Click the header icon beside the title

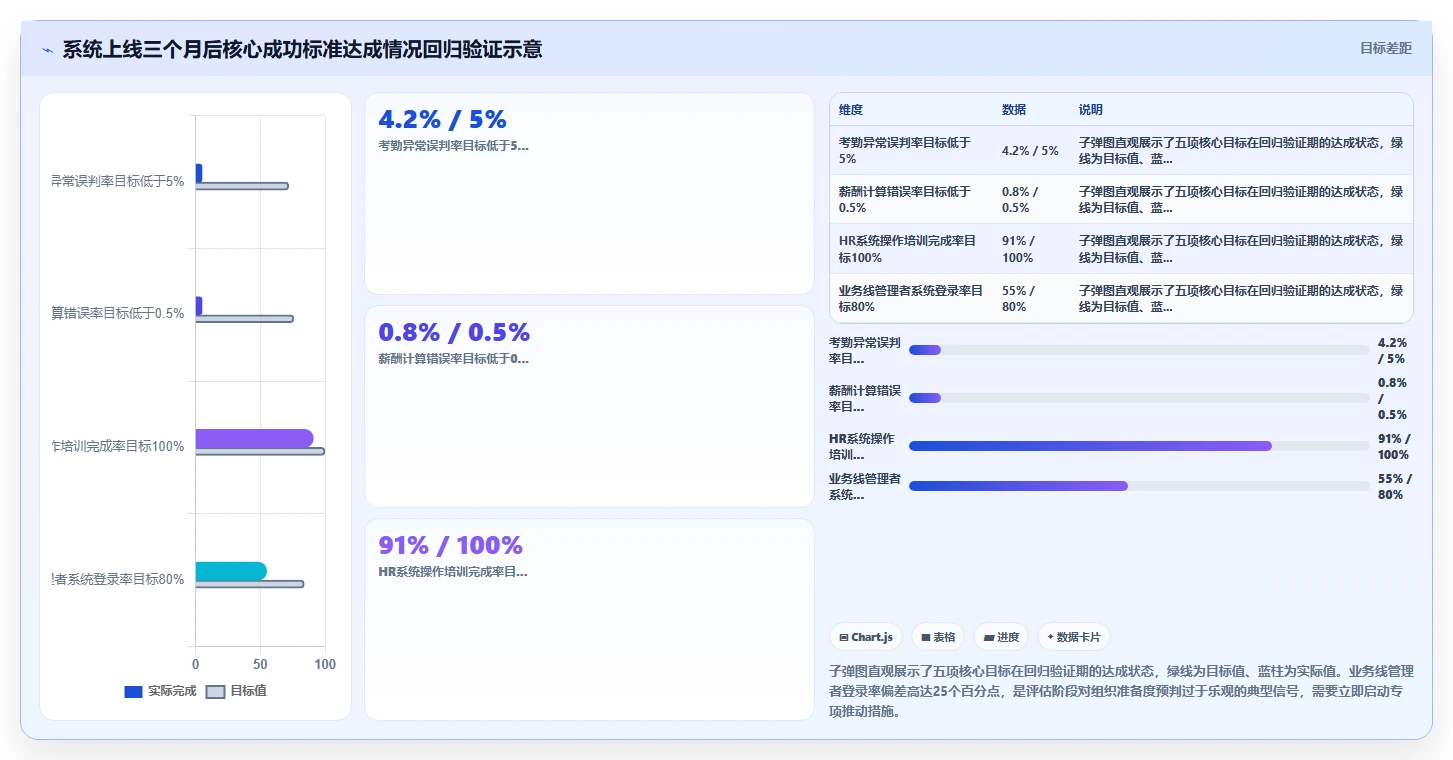pyautogui.click(x=47, y=50)
